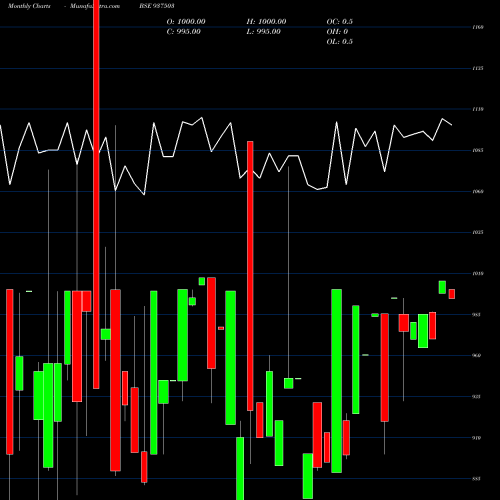This screenshot has width=500, height=500.
Task: Click the 1160 price axis label
Action: coord(478,27)
